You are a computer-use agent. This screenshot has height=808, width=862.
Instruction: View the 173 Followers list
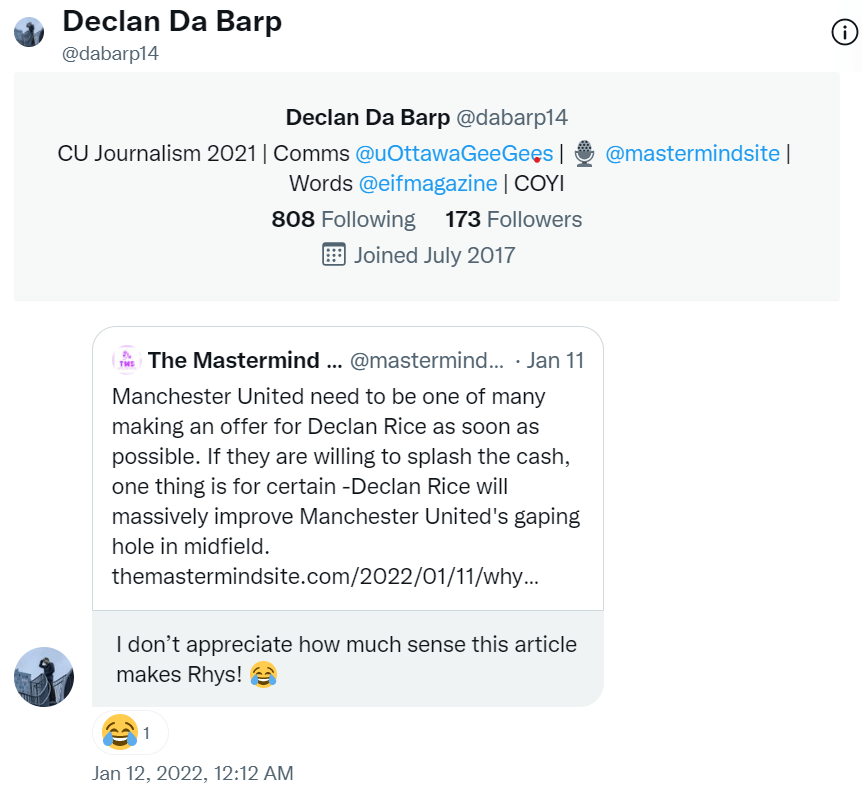tap(513, 219)
